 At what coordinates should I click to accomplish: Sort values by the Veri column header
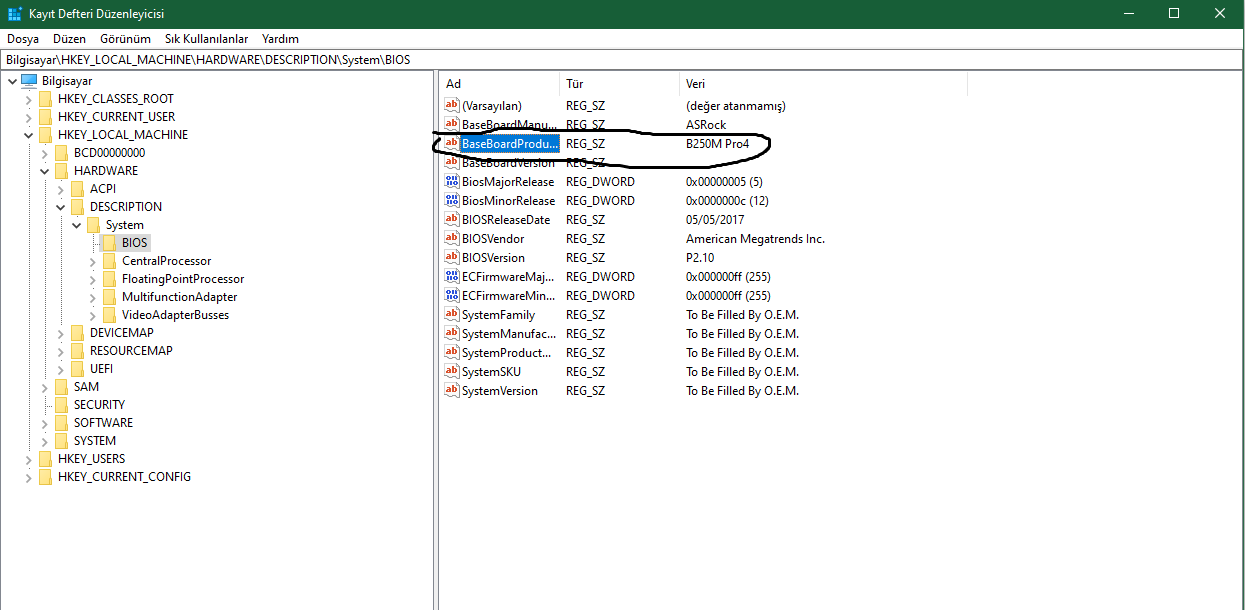pos(823,84)
